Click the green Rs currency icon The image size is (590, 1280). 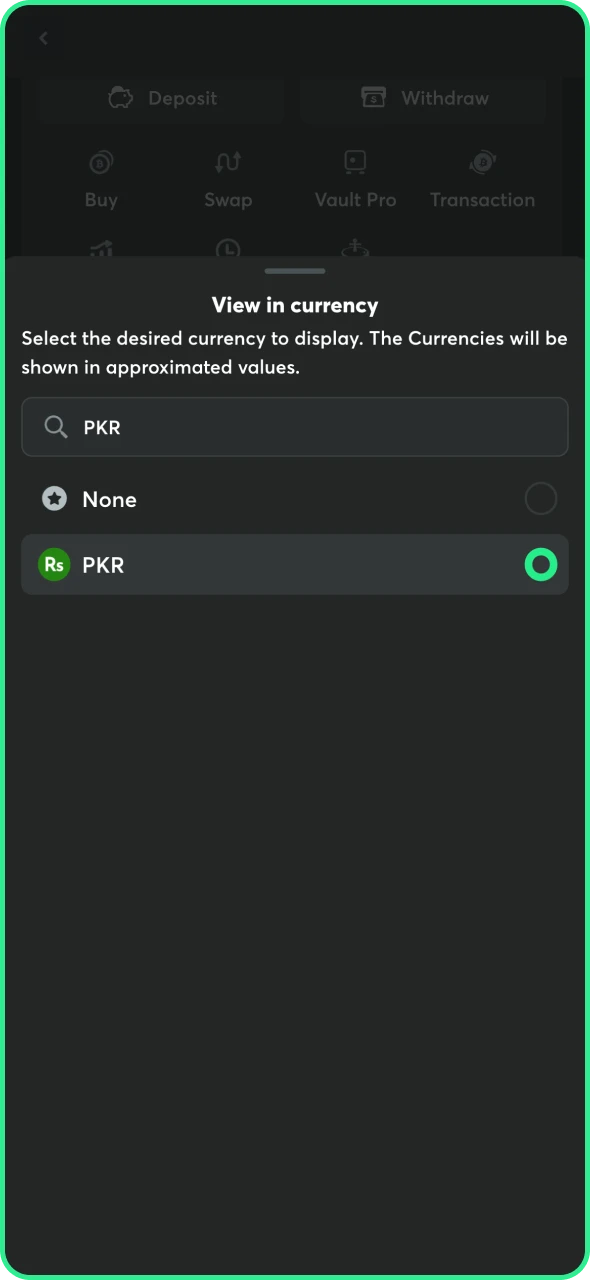[54, 564]
